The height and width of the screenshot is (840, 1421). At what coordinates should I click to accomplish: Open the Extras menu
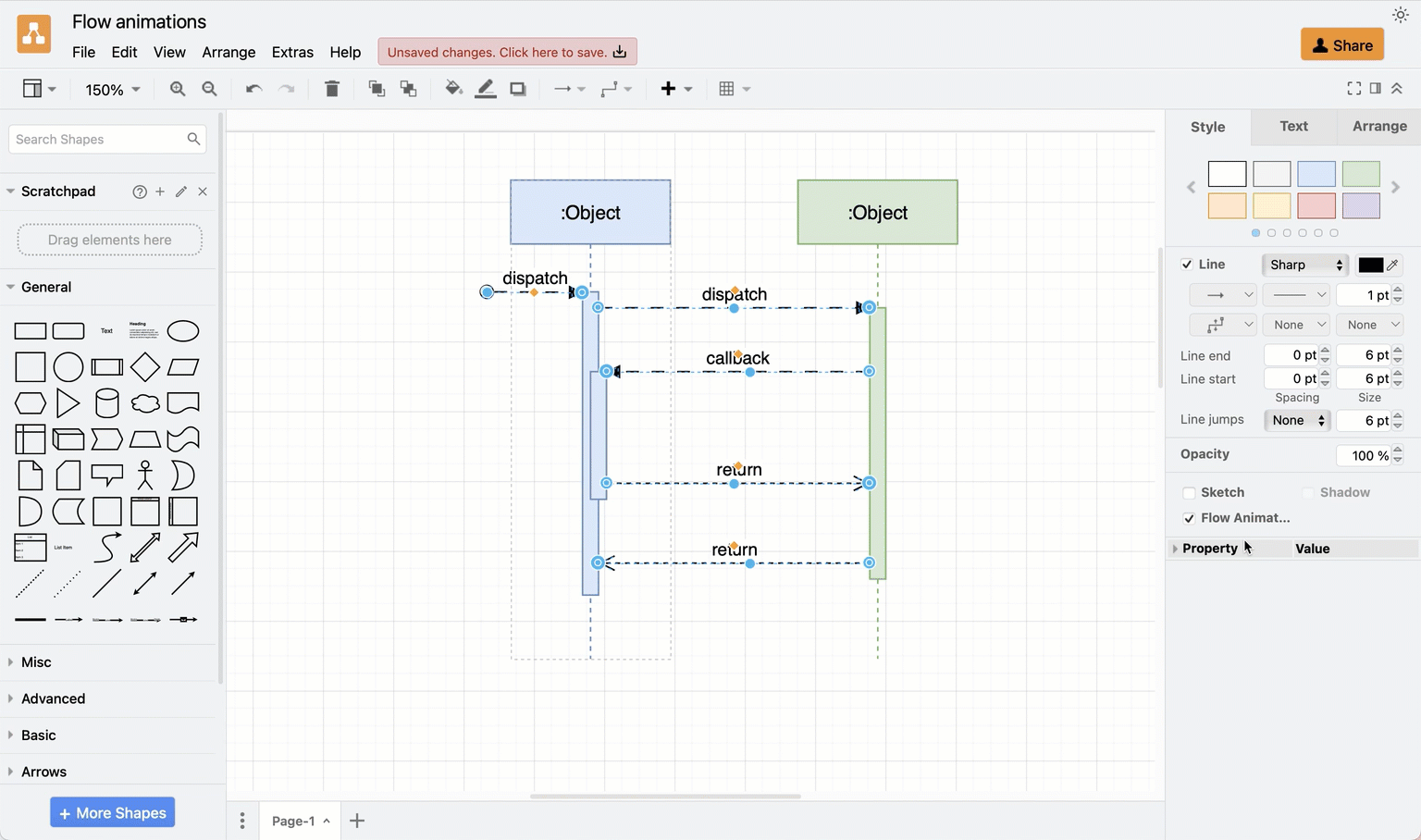tap(292, 52)
